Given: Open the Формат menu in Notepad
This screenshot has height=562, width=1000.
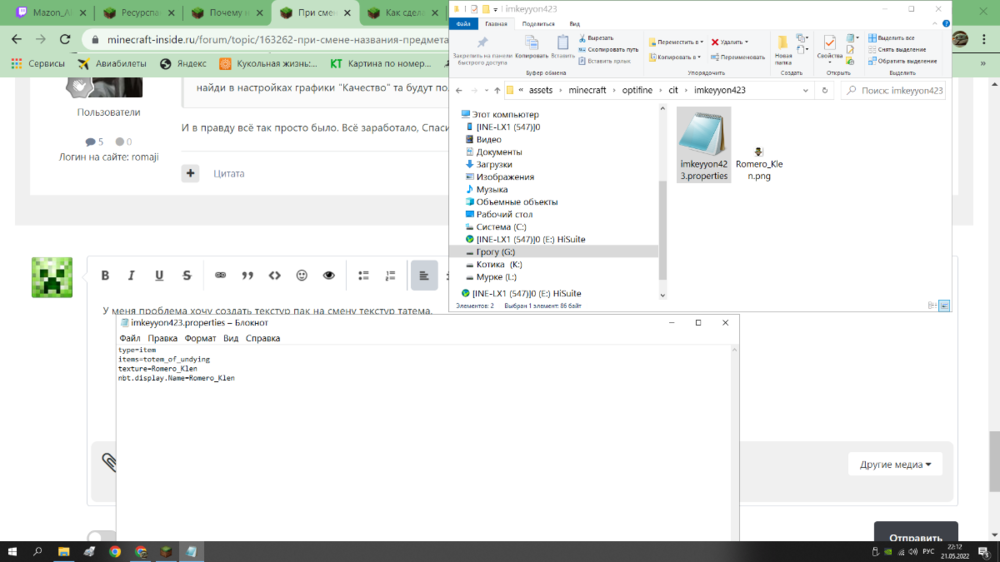Looking at the screenshot, I should (x=200, y=338).
